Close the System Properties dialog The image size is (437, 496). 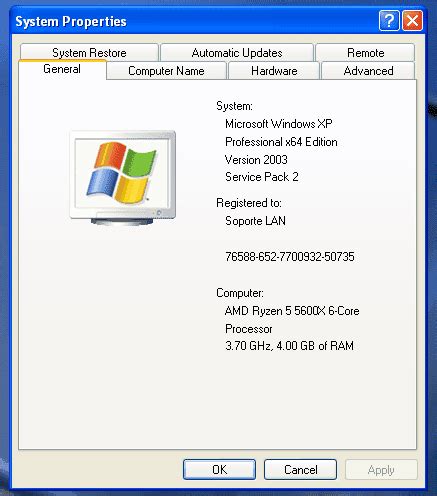point(412,21)
